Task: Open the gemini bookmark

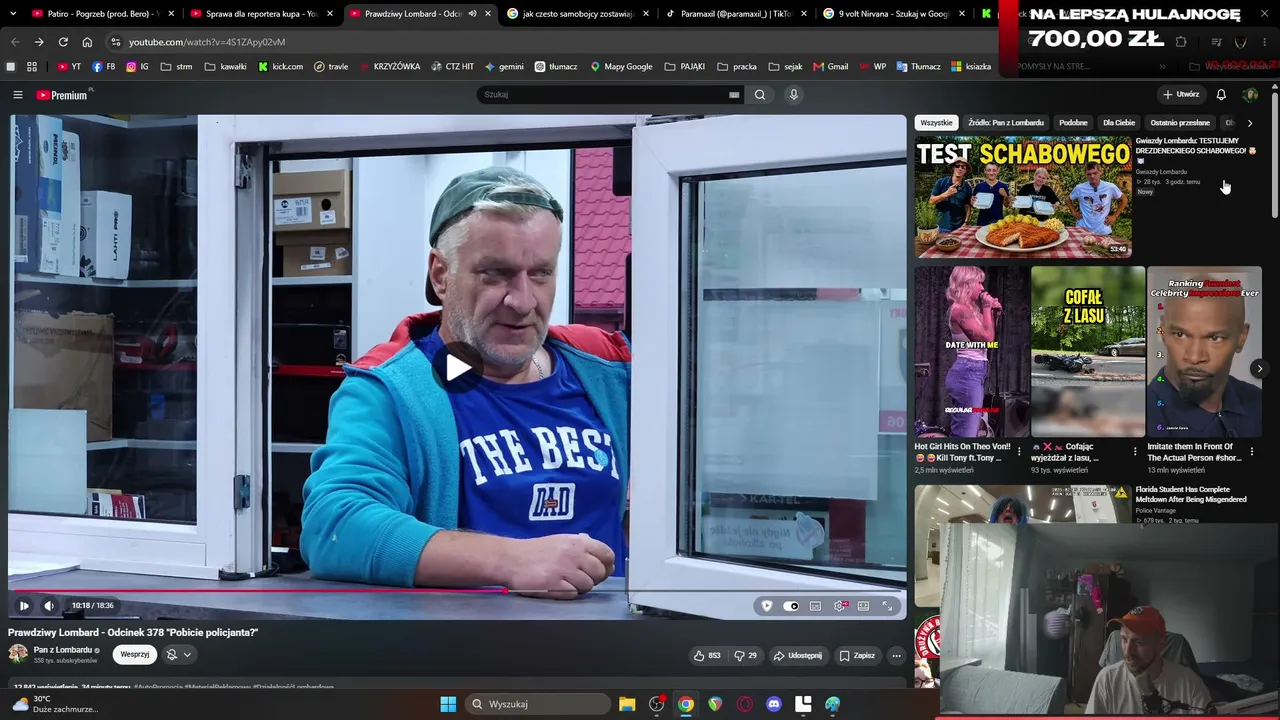Action: 504,67
